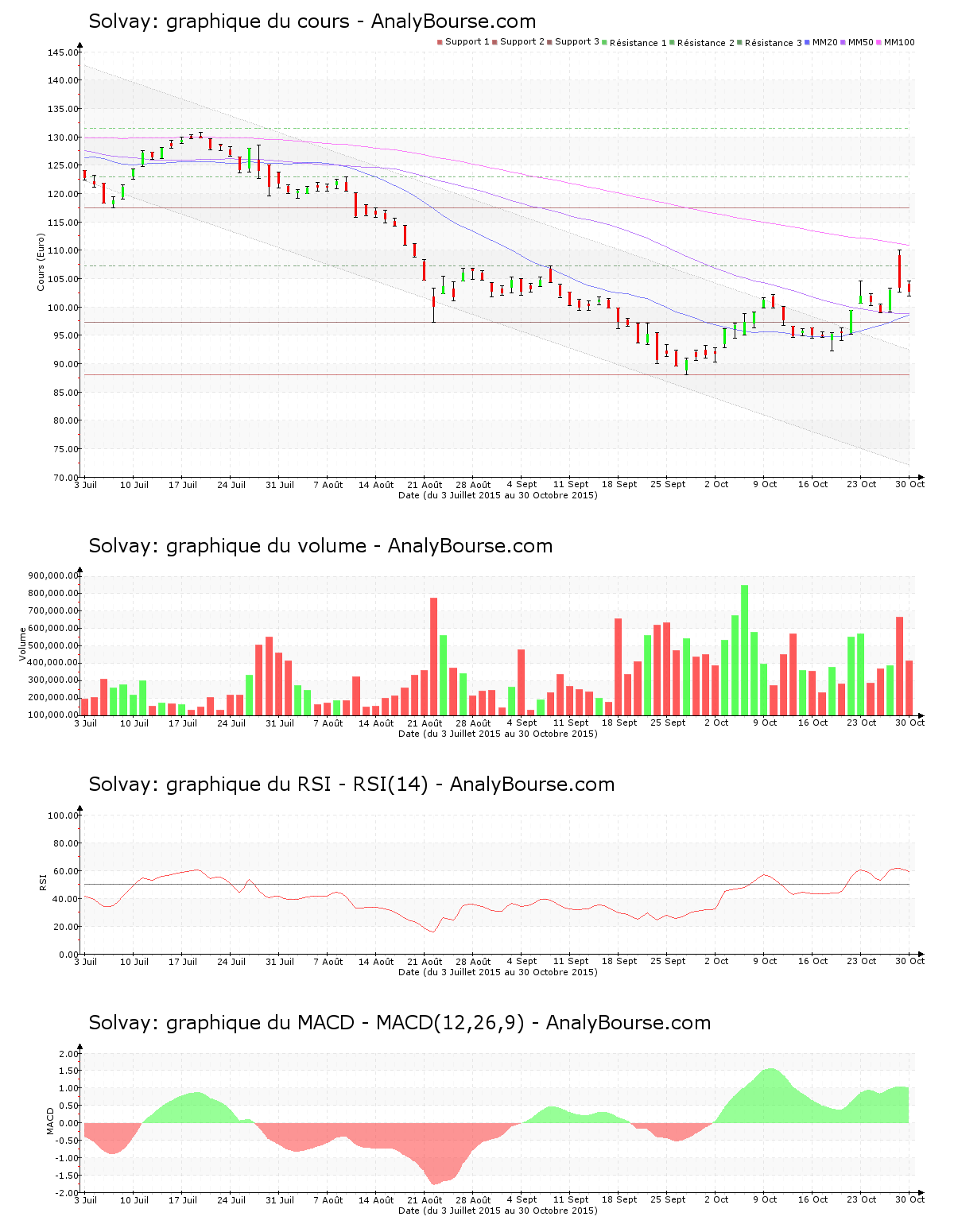Click the 130.00 value on price axis
Image resolution: width=954 pixels, height=1232 pixels.
click(63, 138)
